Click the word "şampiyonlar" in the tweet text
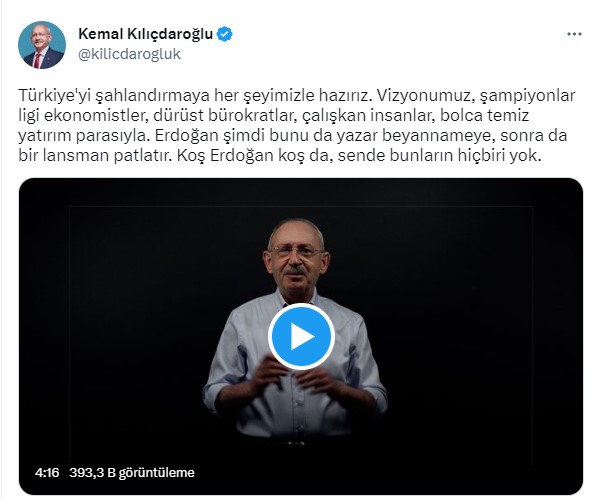The image size is (596, 500). point(528,95)
